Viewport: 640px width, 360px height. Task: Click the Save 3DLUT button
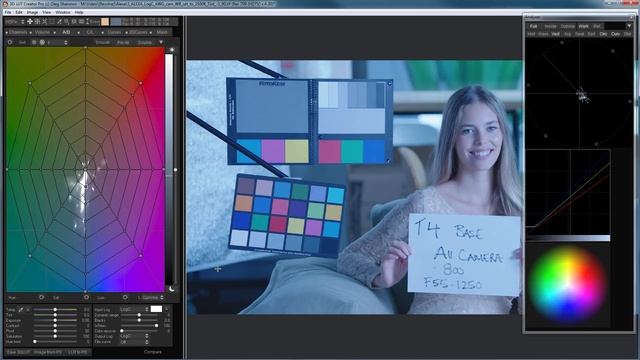18,352
